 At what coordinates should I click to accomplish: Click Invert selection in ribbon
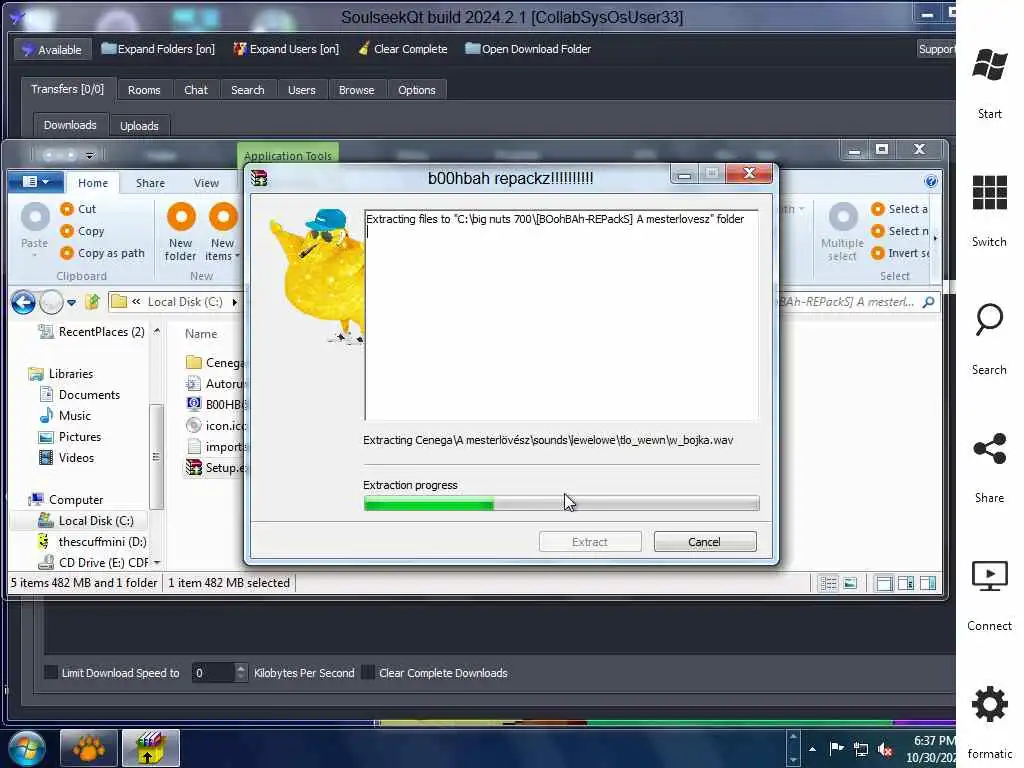point(900,253)
